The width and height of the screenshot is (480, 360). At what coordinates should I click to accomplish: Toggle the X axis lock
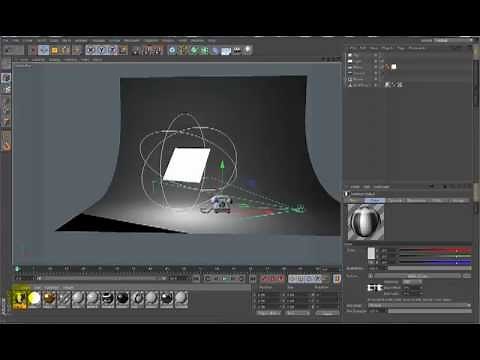click(91, 51)
